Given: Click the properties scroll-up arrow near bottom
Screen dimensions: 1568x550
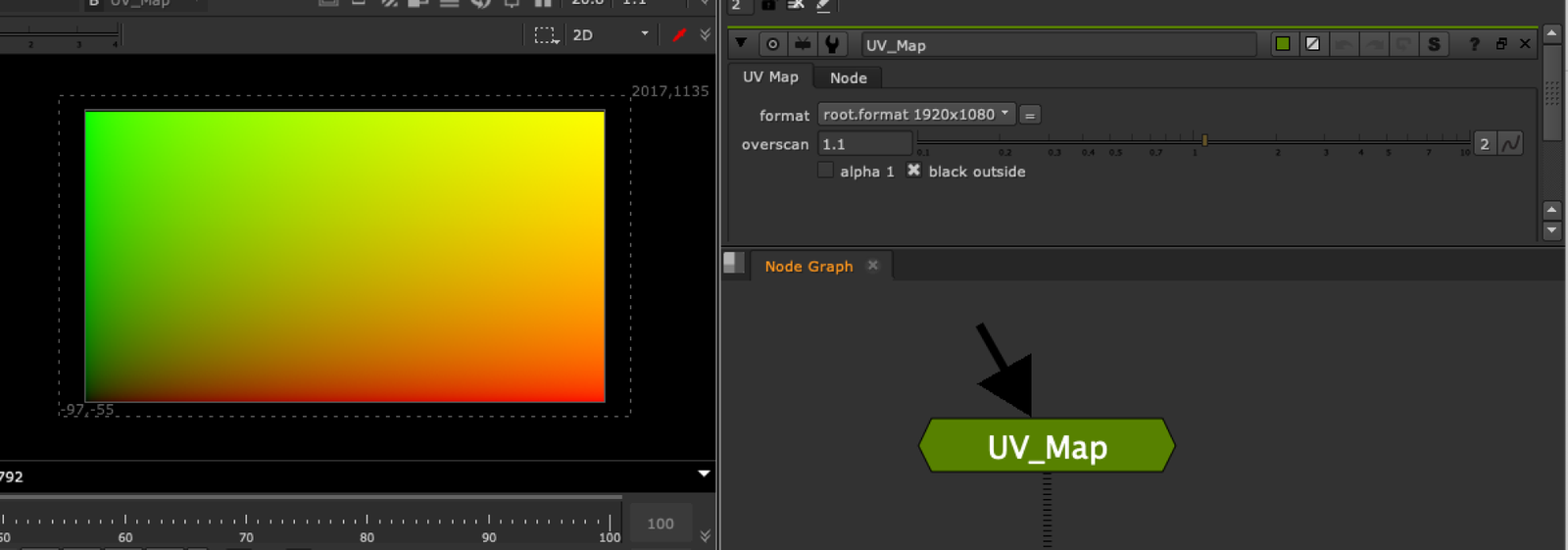Looking at the screenshot, I should coord(1551,210).
